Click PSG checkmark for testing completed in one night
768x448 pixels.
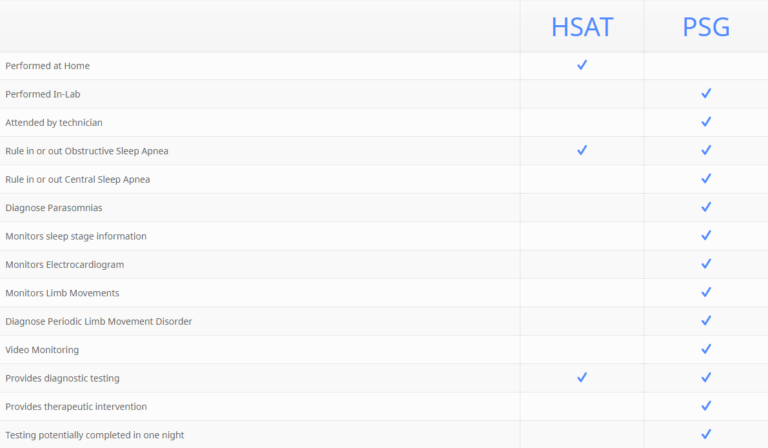point(706,434)
